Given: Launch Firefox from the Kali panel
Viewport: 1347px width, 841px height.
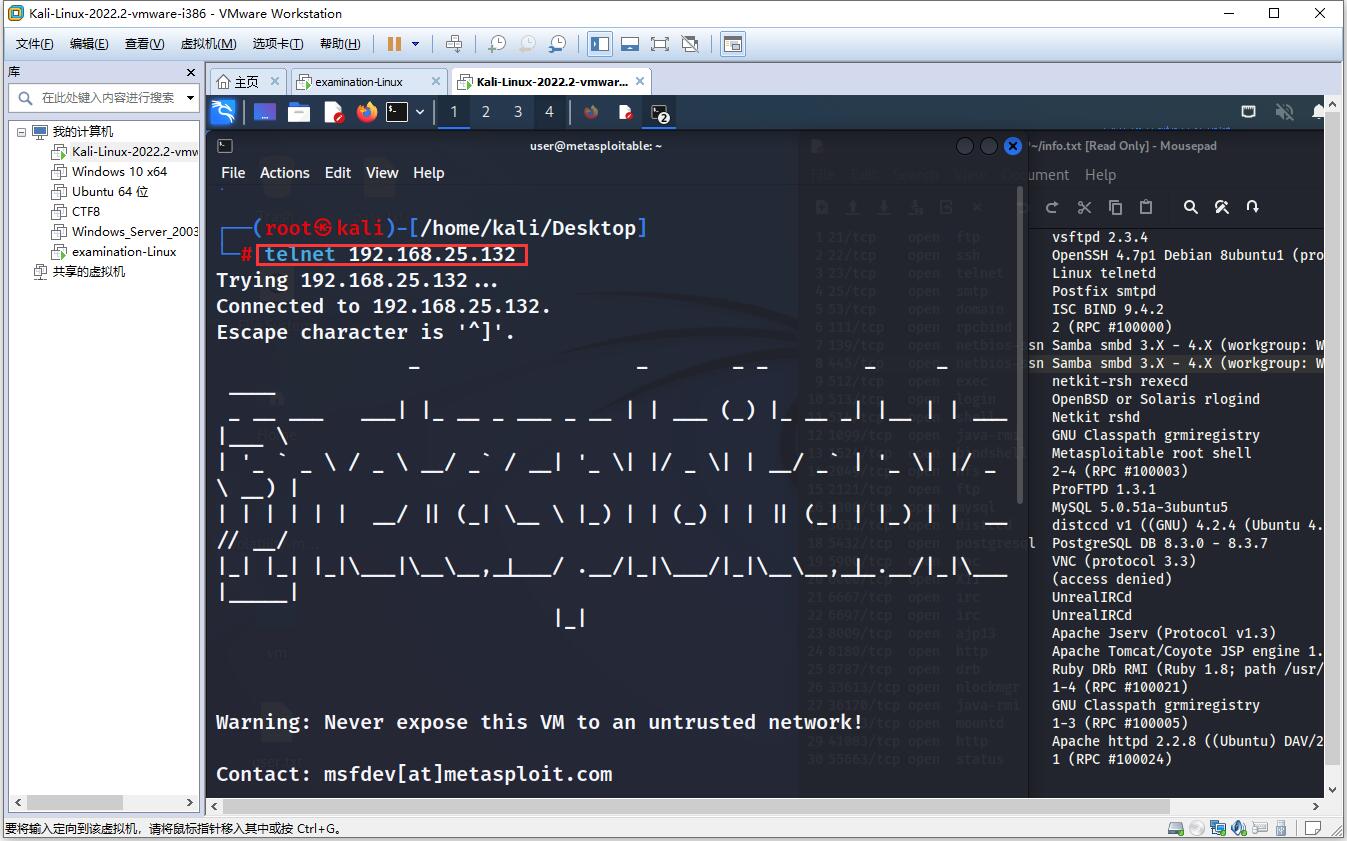Looking at the screenshot, I should pos(367,112).
